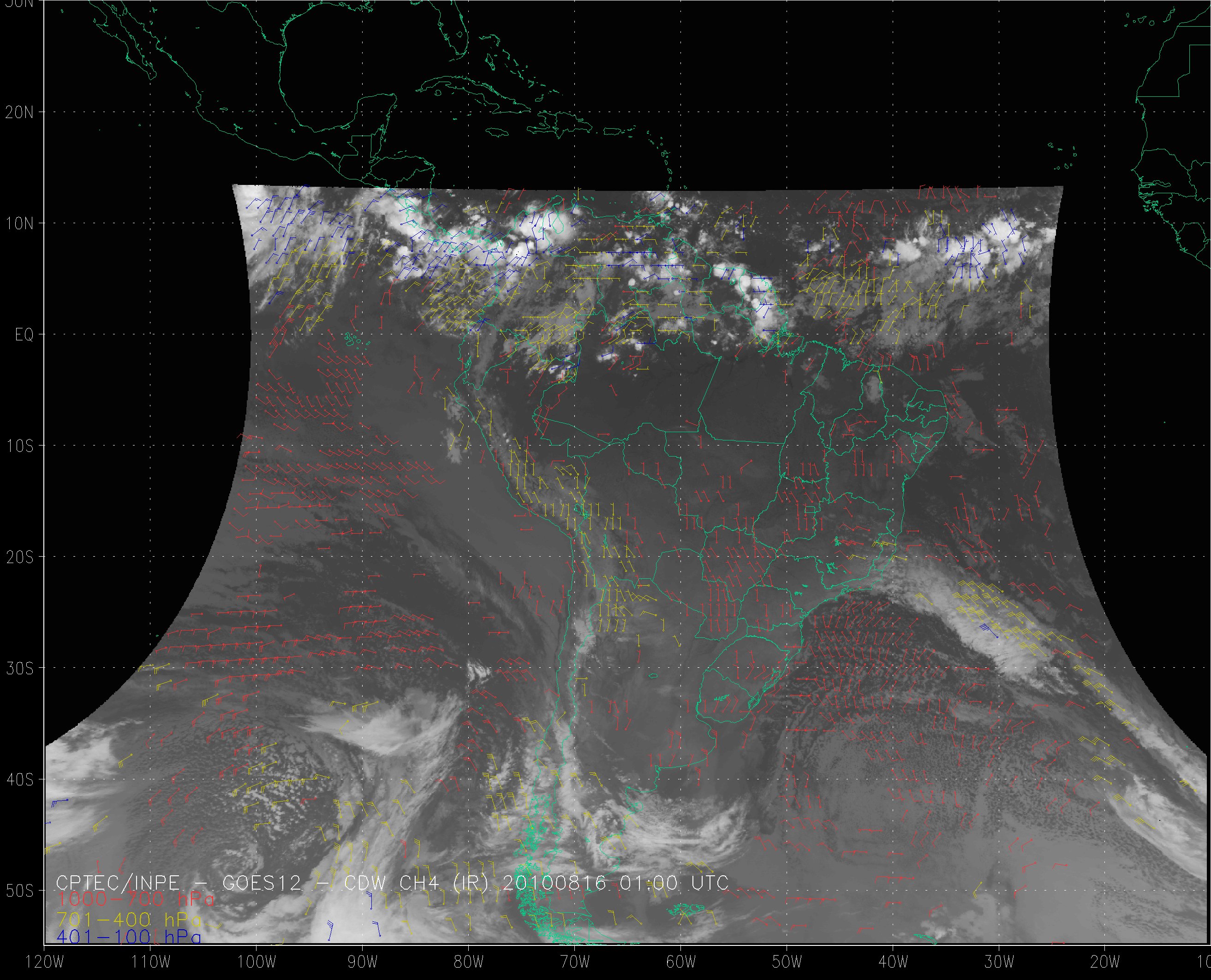Viewport: 1211px width, 980px height.
Task: Click the 10N latitude axis label
Action: [19, 224]
